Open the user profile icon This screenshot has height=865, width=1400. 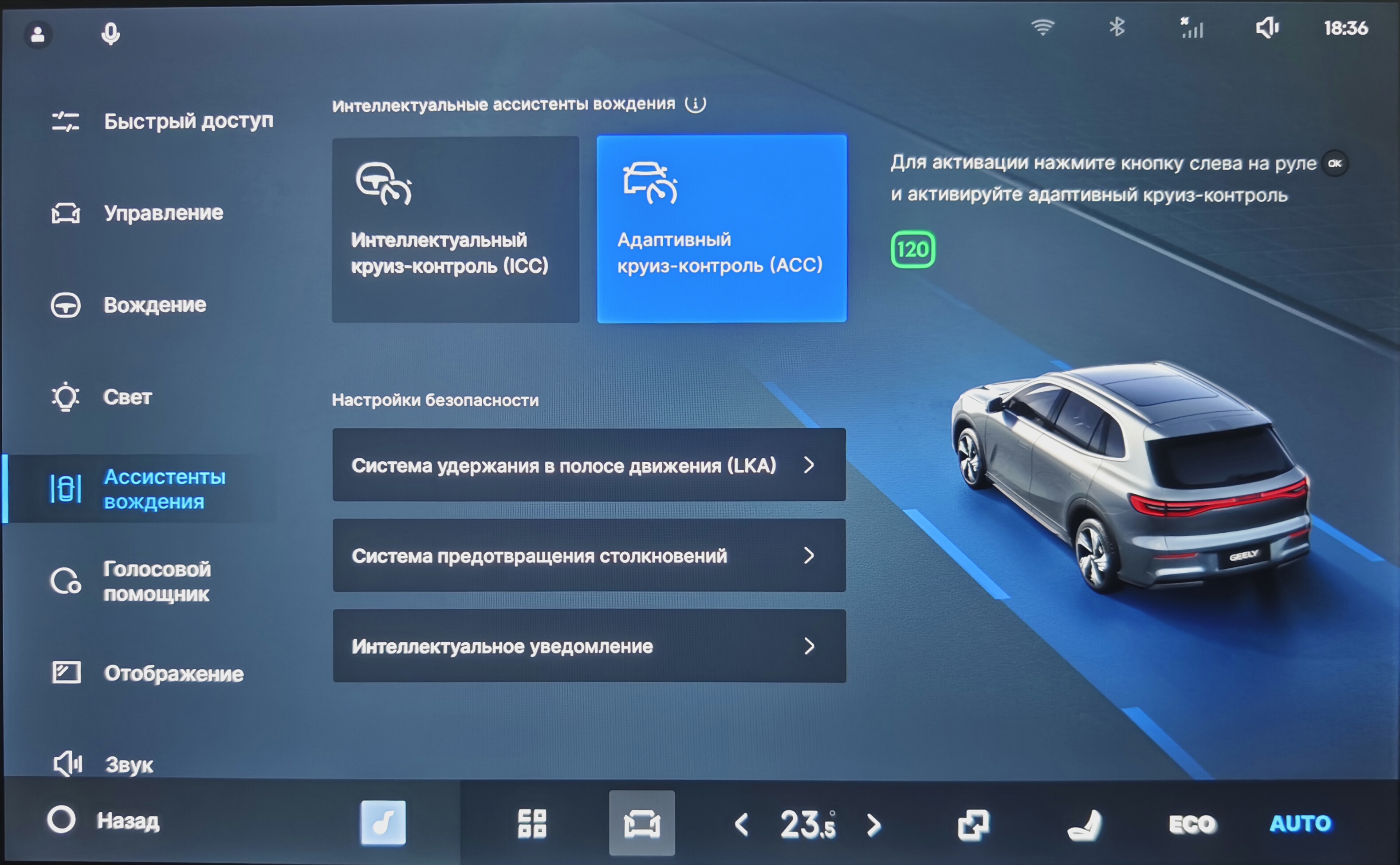click(38, 35)
